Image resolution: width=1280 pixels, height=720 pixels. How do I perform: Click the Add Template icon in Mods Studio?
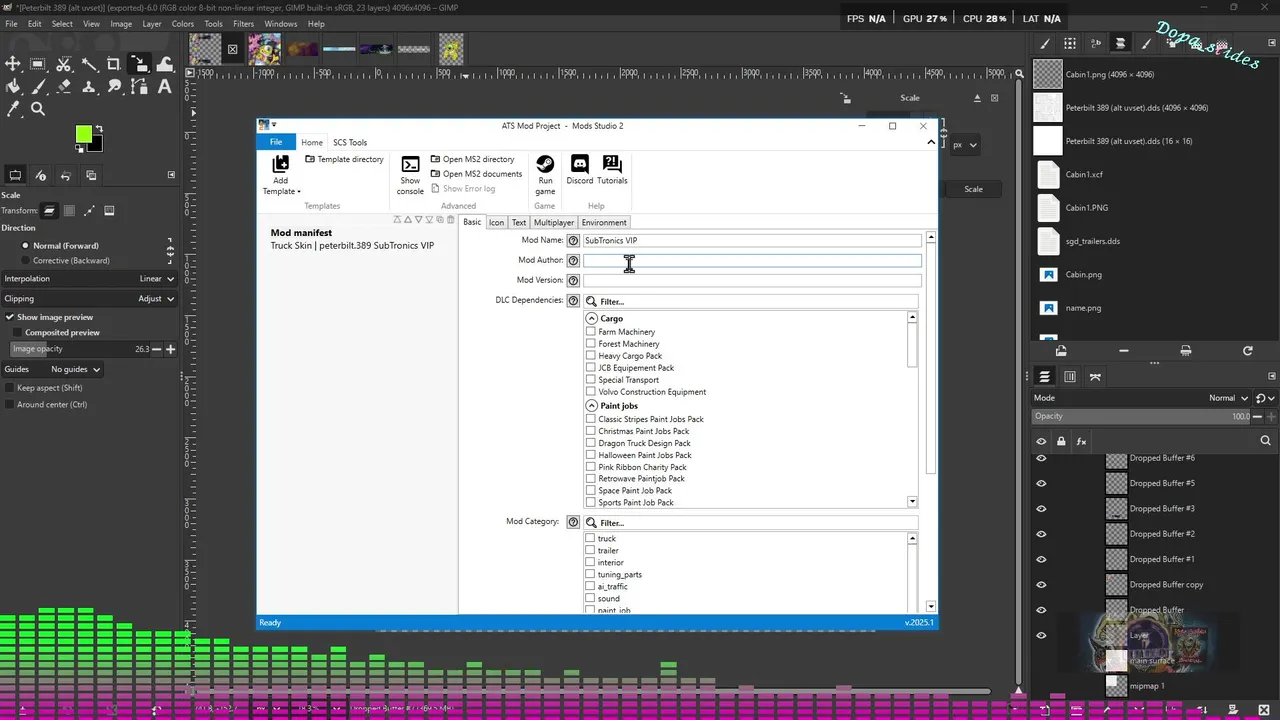(x=281, y=164)
